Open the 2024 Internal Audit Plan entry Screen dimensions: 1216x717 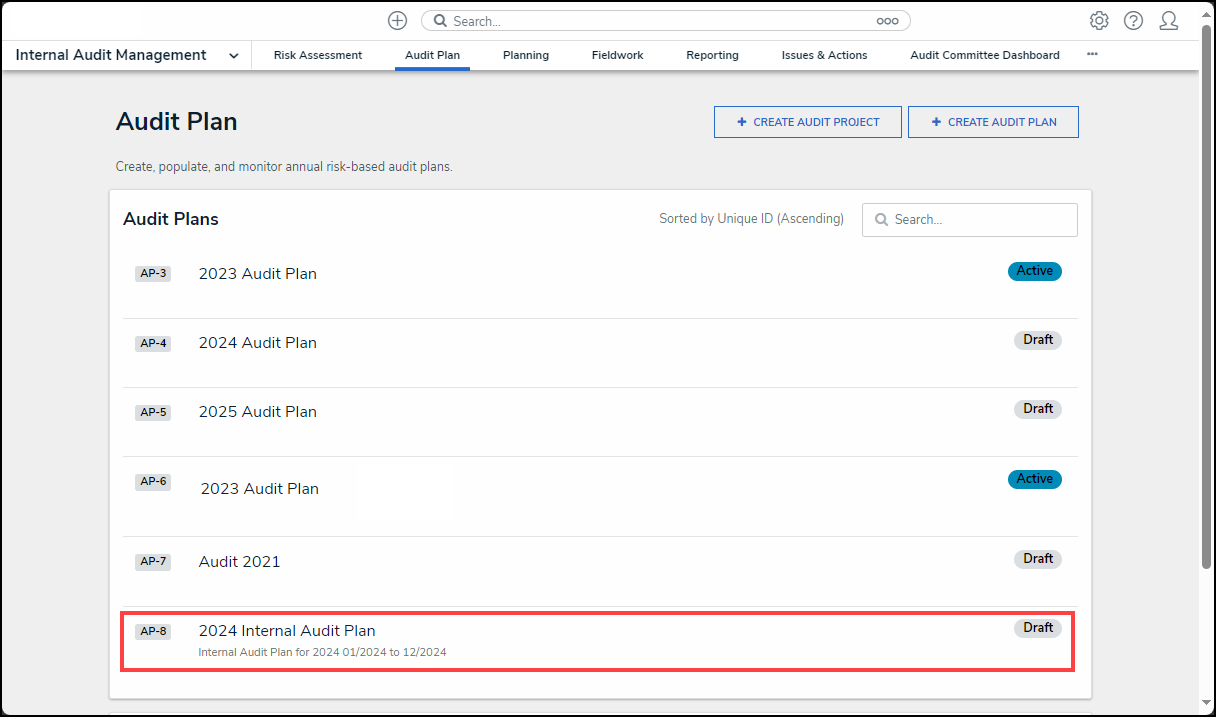[x=287, y=631]
